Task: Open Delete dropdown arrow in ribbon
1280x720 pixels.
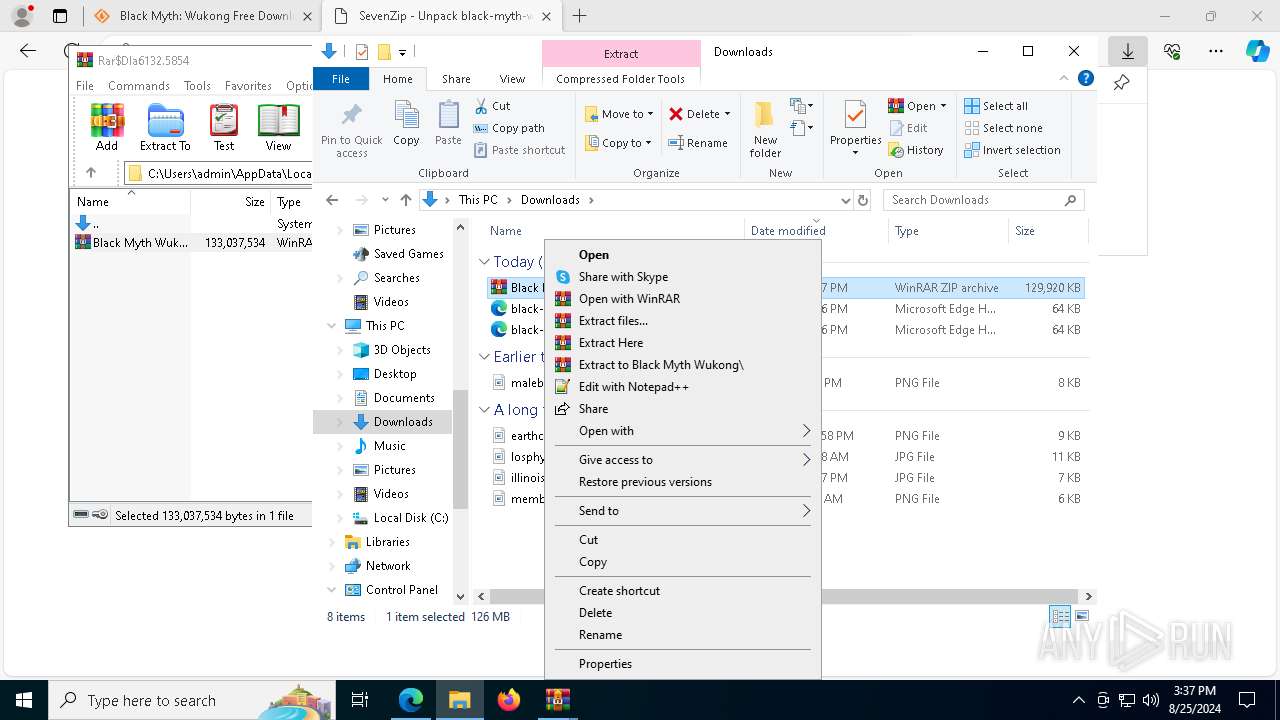Action: point(727,114)
